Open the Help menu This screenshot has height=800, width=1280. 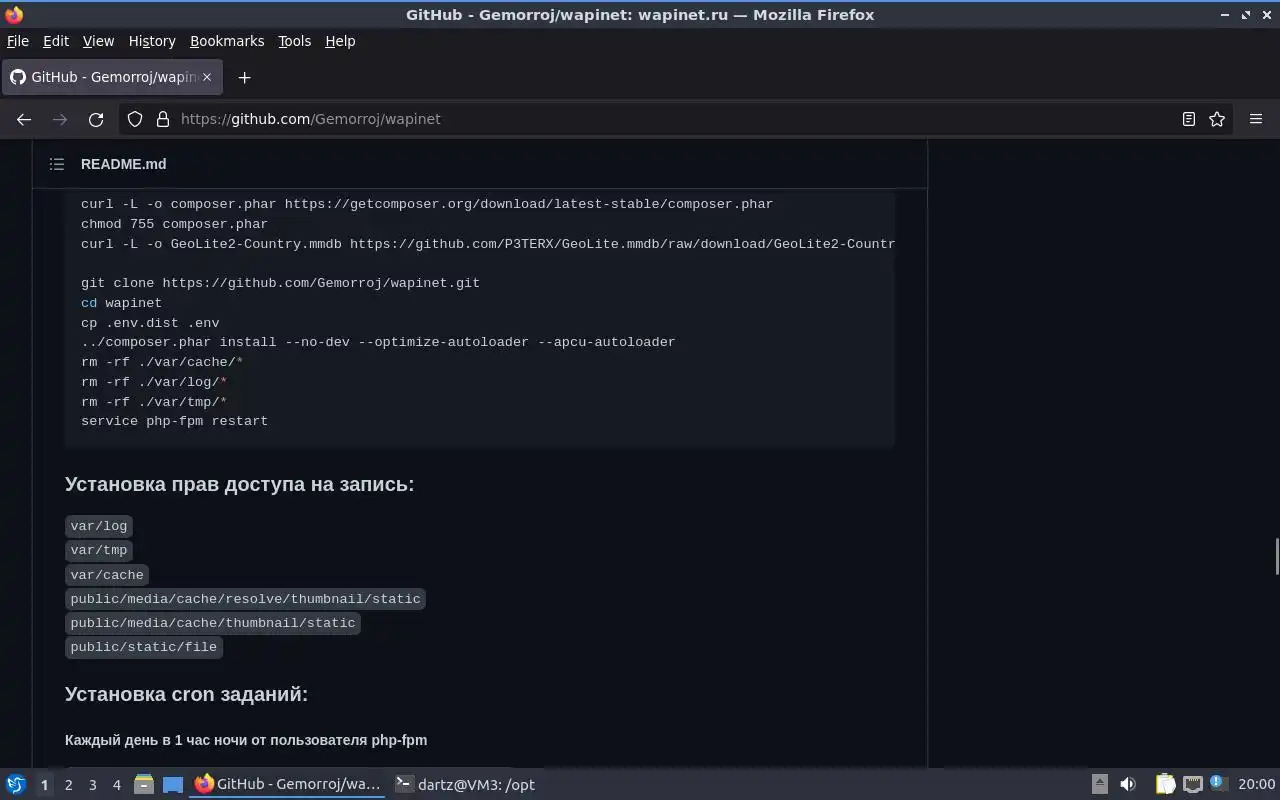[340, 41]
